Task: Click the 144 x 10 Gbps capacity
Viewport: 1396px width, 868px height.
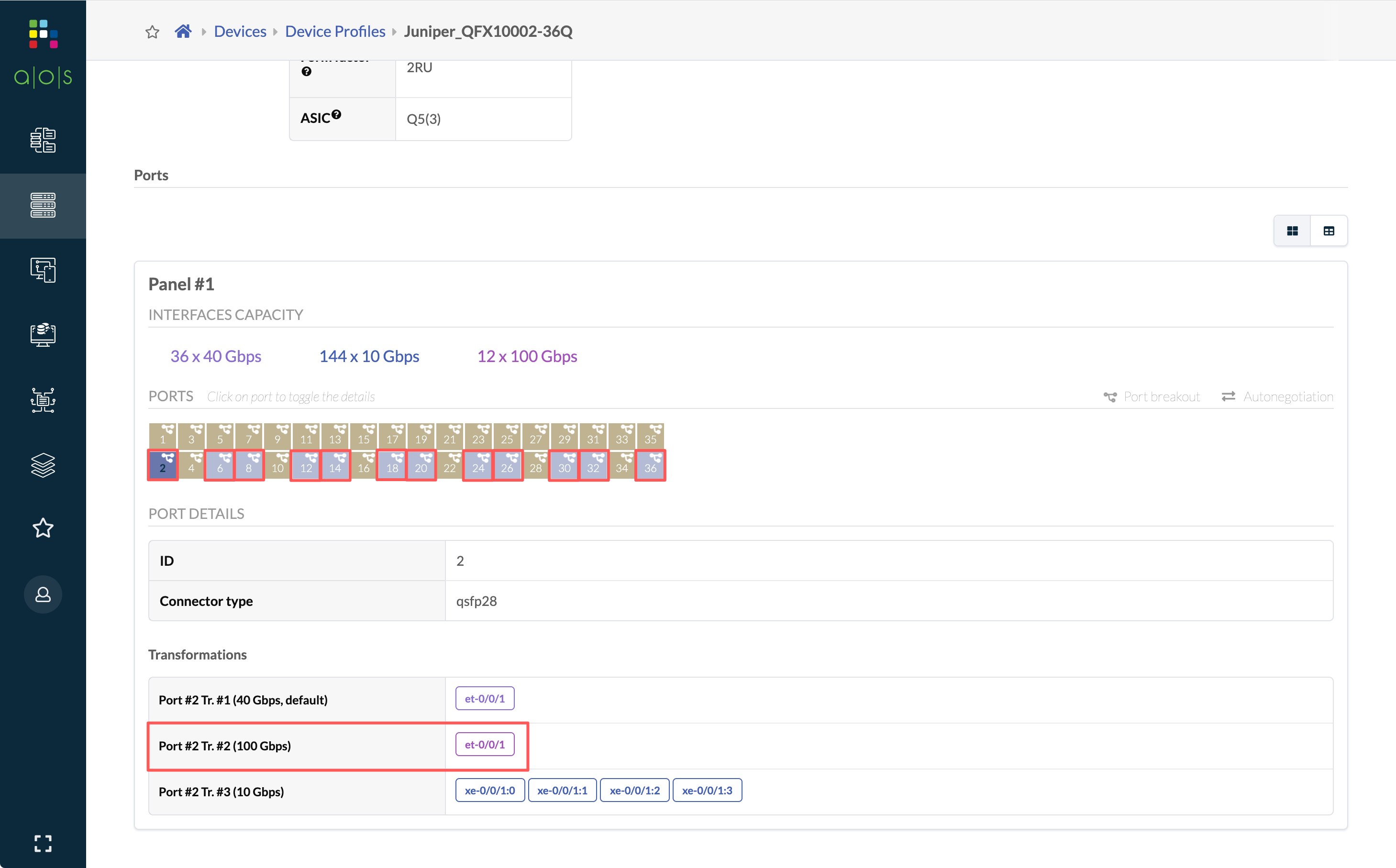Action: click(369, 356)
